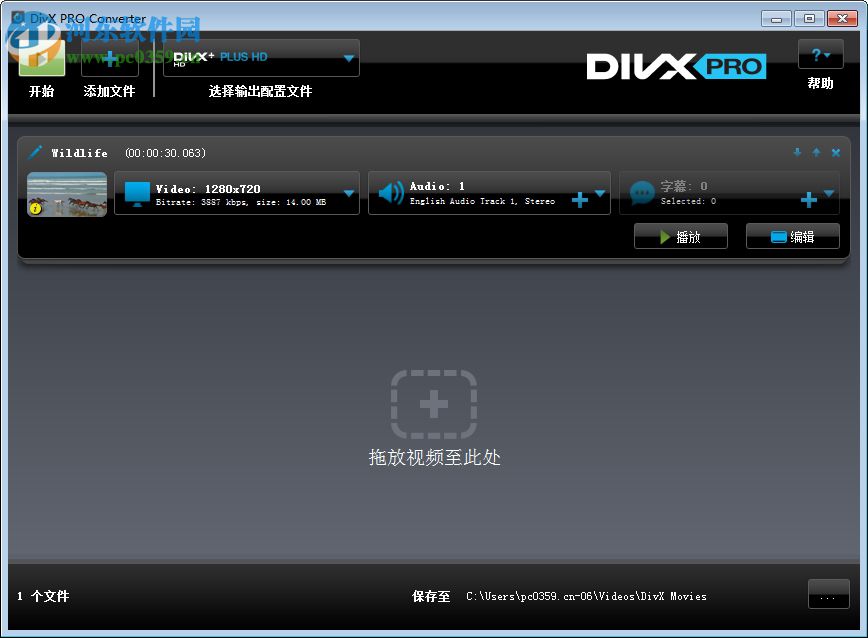868x638 pixels.
Task: Expand the Video 1280x720 options dropdown
Action: tap(349, 193)
